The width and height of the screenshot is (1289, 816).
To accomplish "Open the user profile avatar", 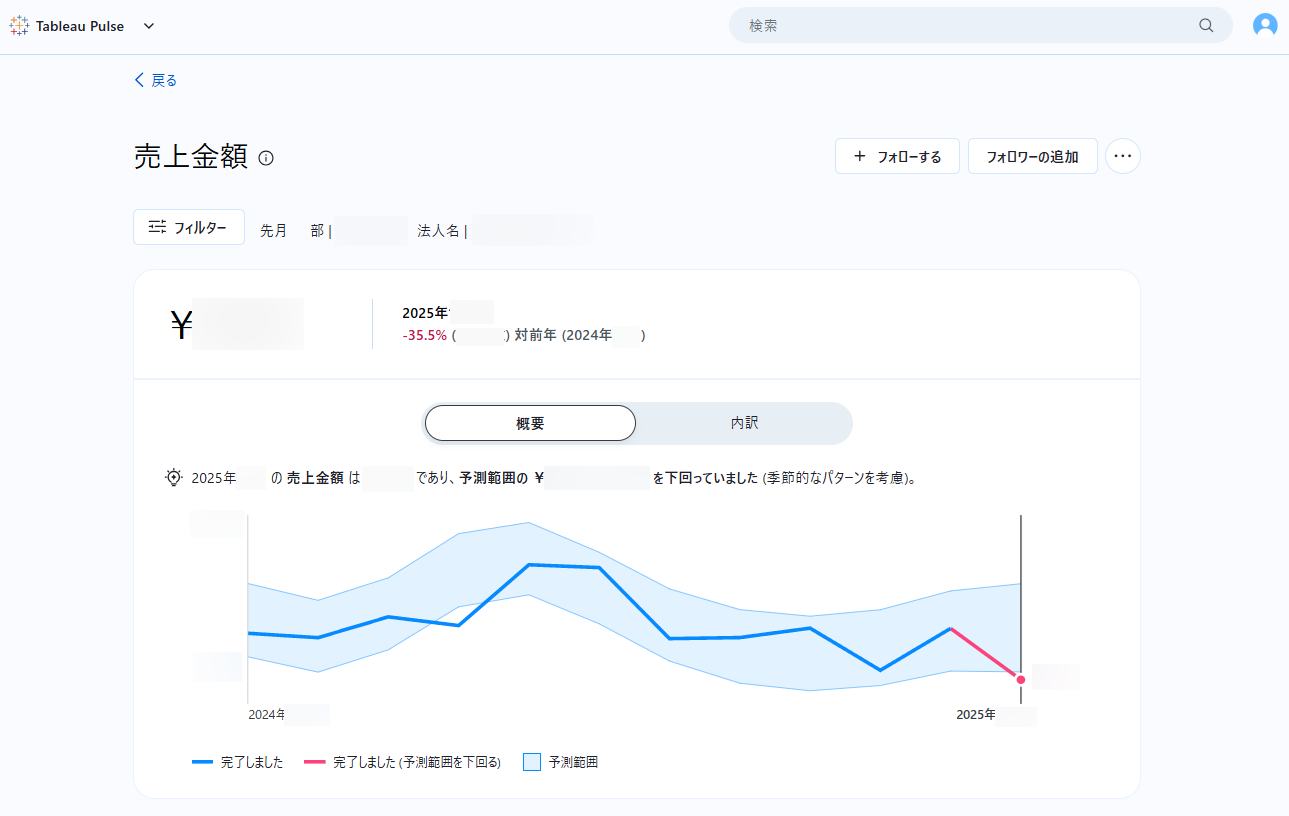I will [x=1265, y=26].
